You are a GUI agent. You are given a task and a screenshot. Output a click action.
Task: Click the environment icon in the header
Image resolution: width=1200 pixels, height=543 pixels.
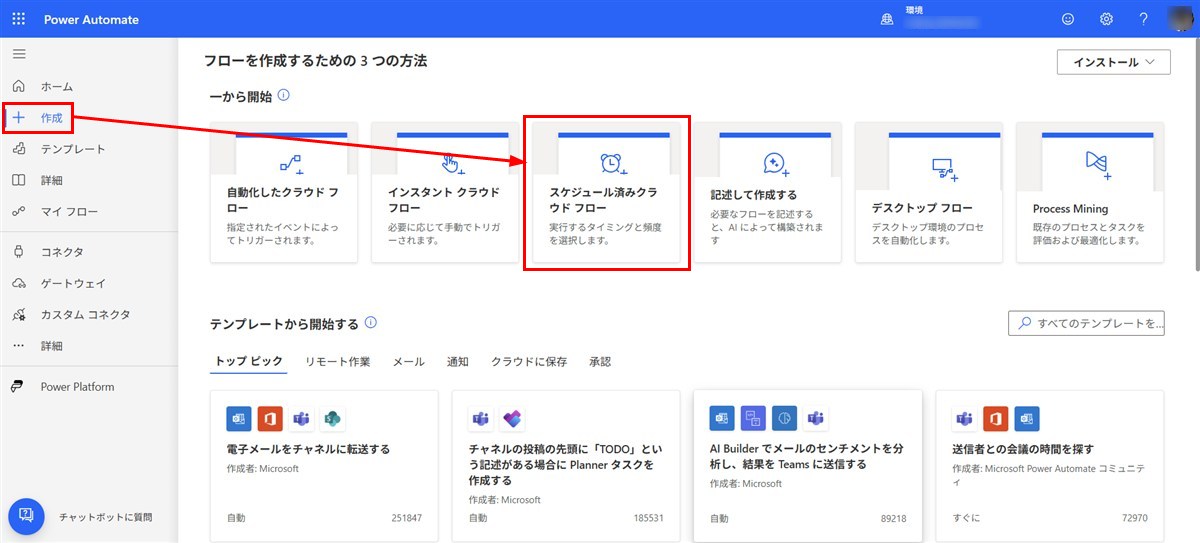tap(886, 19)
